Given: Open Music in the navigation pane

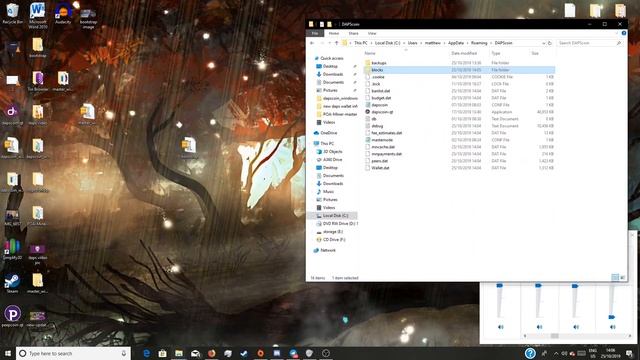Looking at the screenshot, I should pyautogui.click(x=328, y=191).
